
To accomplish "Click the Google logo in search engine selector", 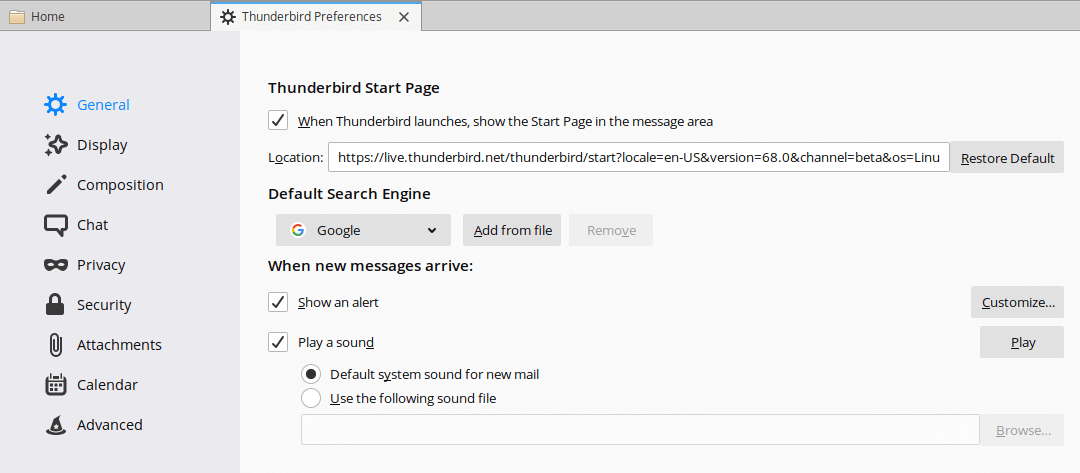I will (x=298, y=230).
